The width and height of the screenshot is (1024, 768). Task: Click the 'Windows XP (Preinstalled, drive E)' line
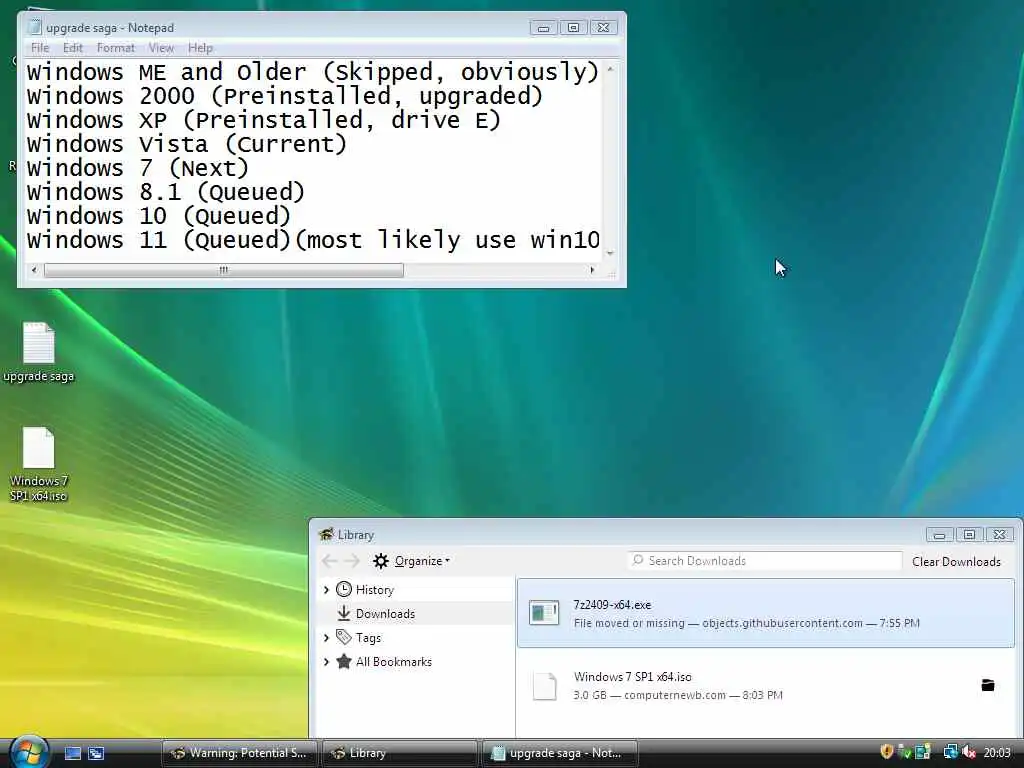(x=264, y=120)
